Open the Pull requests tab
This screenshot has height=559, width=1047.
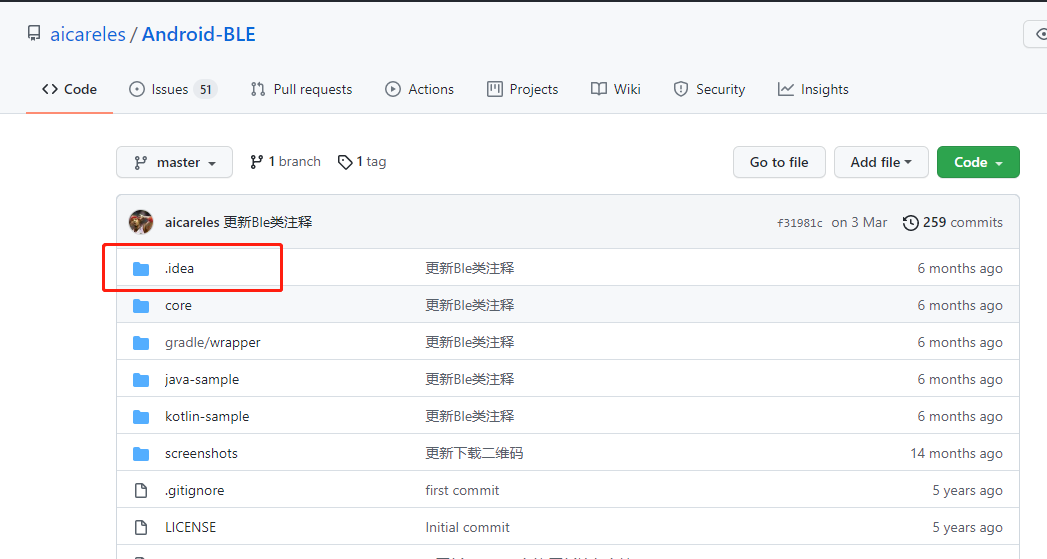click(x=301, y=89)
